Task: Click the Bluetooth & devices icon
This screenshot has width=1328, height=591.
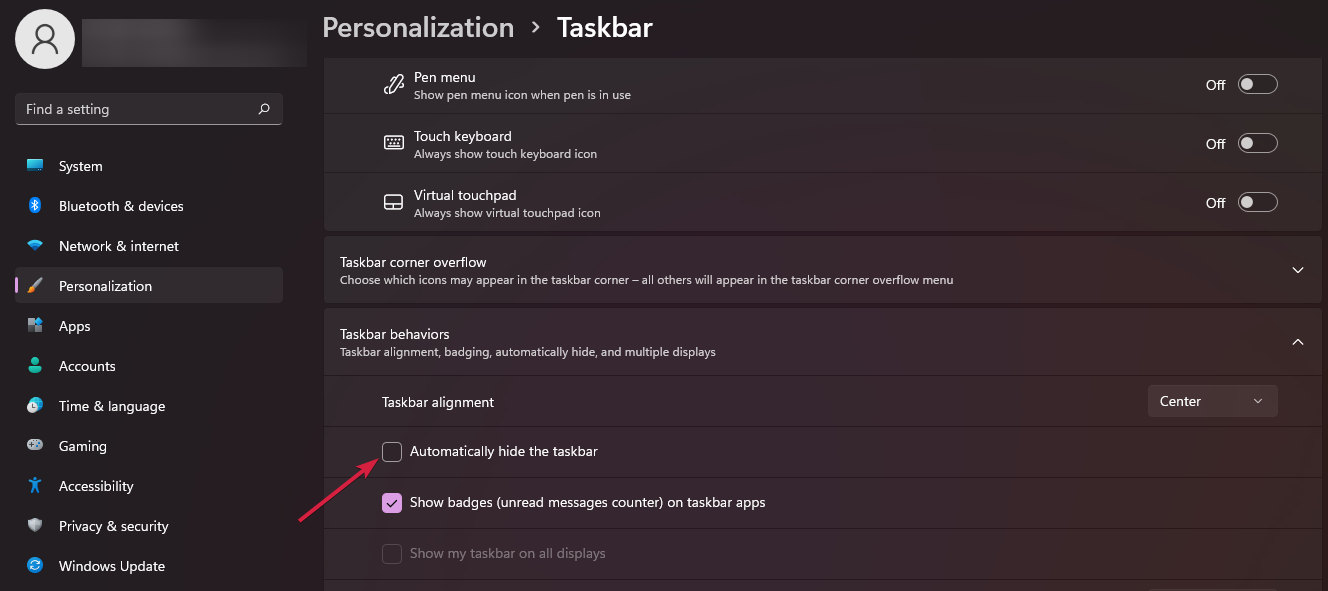Action: coord(35,206)
